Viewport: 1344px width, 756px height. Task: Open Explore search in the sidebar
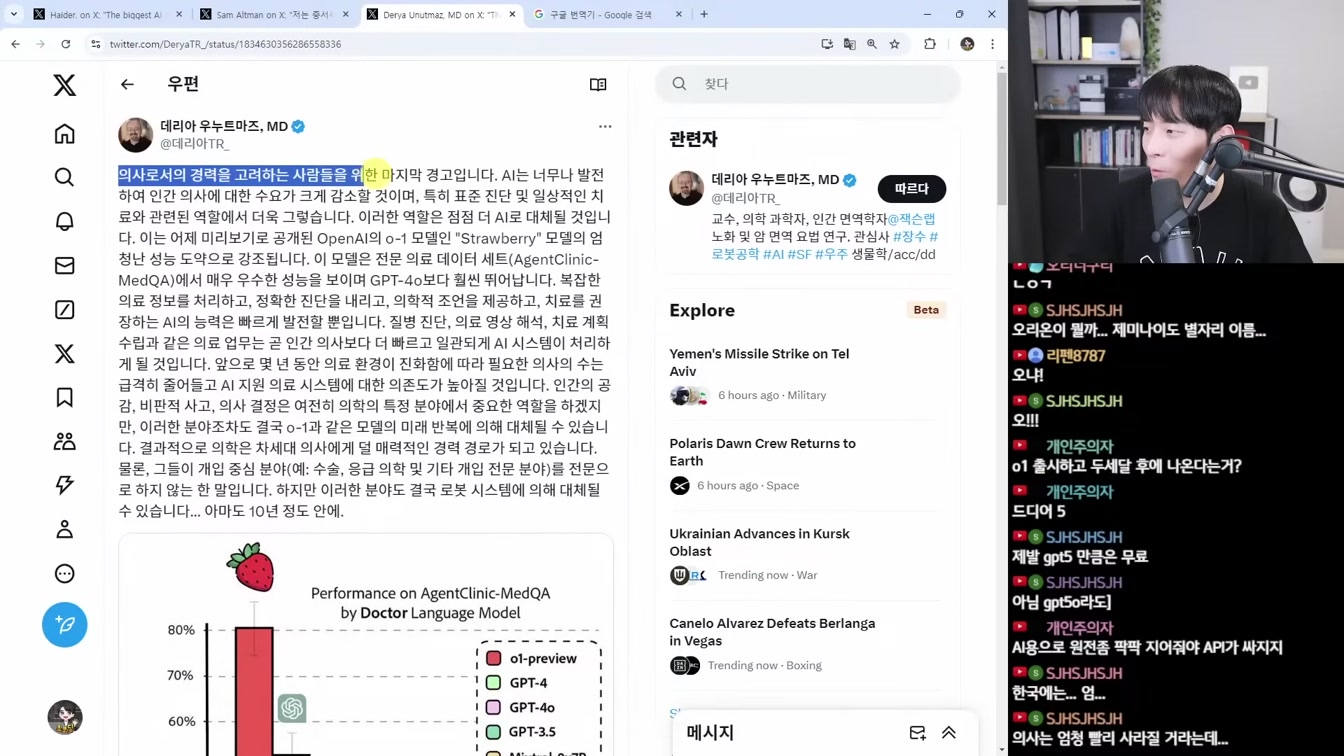click(x=65, y=177)
